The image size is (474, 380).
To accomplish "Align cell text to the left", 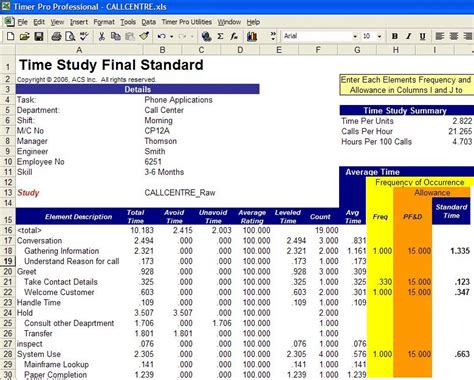I will [440, 36].
